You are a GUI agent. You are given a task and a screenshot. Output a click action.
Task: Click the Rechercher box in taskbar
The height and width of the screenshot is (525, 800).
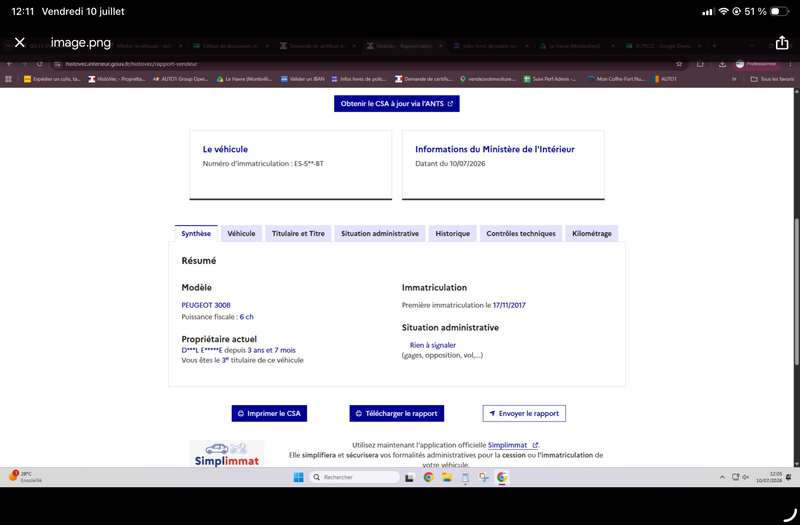[355, 477]
